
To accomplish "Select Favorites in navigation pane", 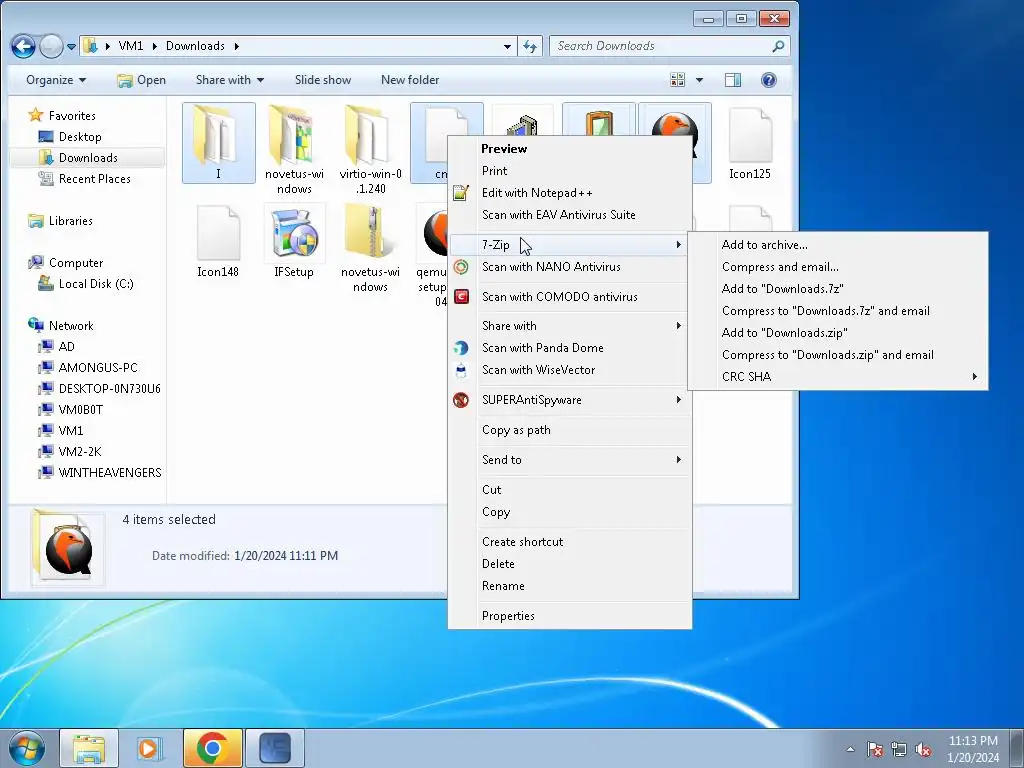I will point(63,116).
